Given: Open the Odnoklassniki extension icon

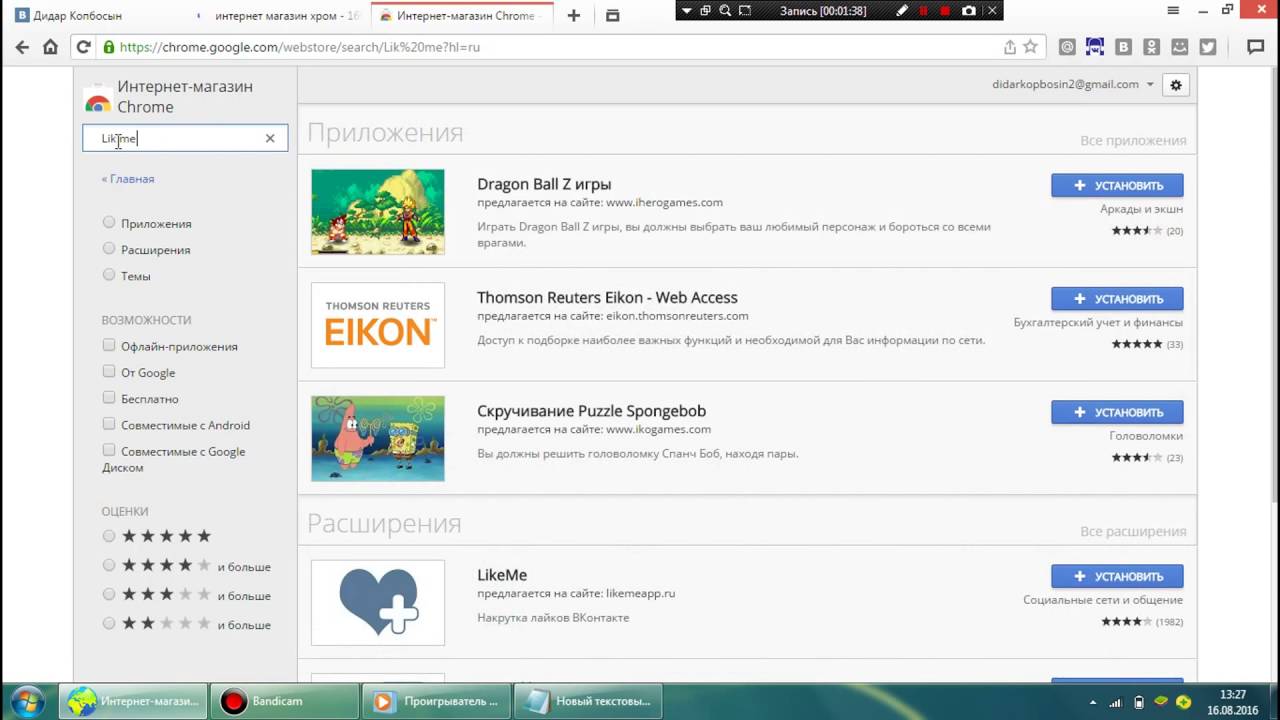Looking at the screenshot, I should 1152,47.
